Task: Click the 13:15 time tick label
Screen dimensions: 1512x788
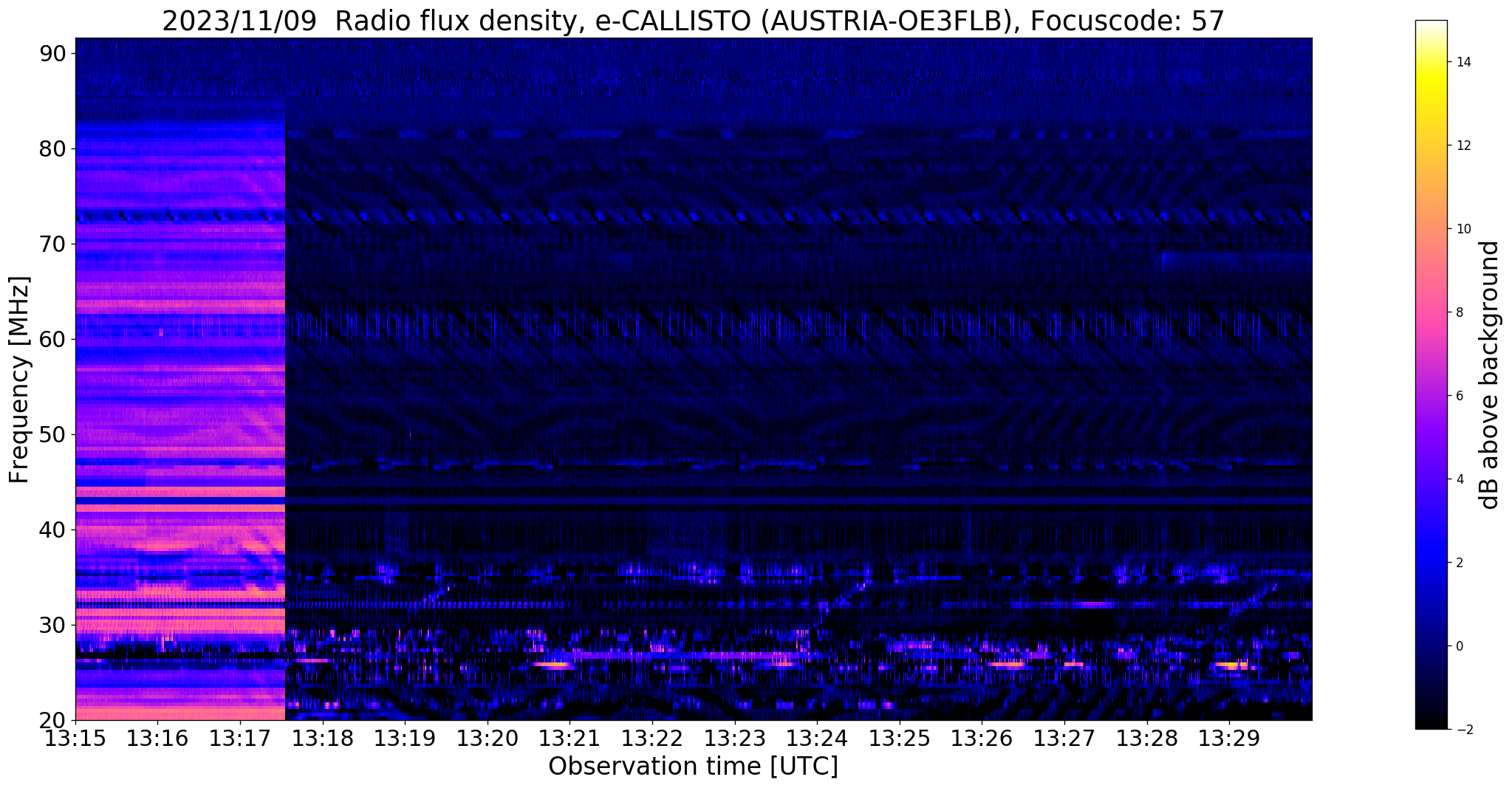Action: tap(75, 739)
